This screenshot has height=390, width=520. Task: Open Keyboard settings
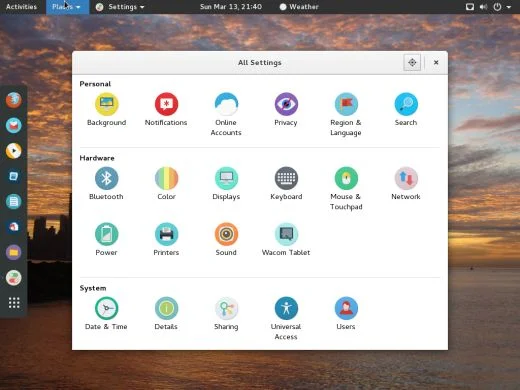tap(286, 184)
